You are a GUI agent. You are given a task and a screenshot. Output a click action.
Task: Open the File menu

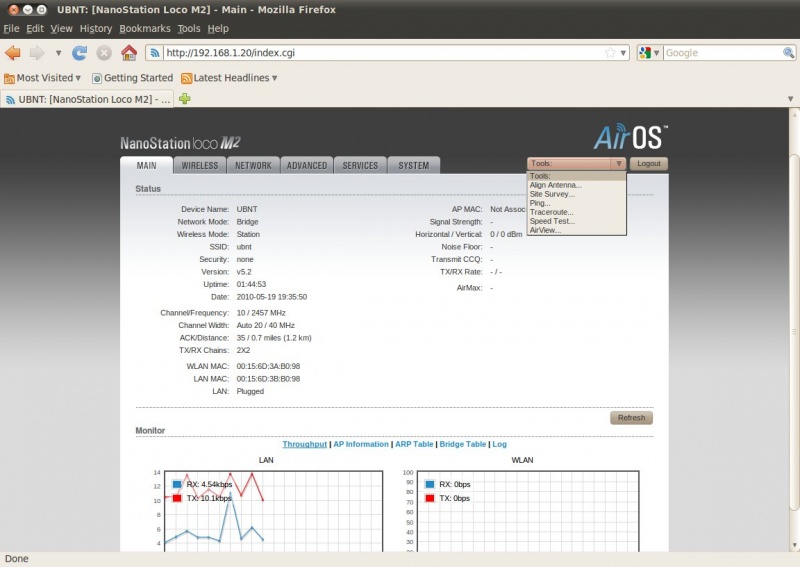[11, 29]
